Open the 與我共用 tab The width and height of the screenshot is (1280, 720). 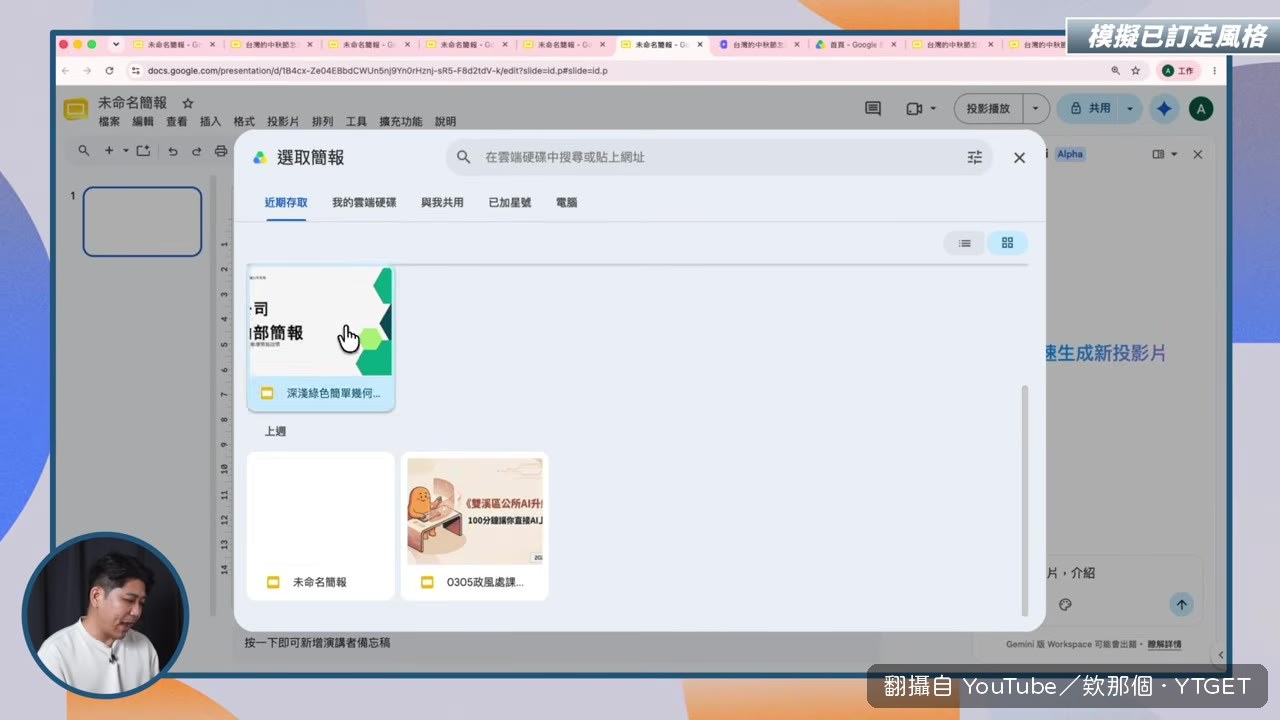point(442,202)
